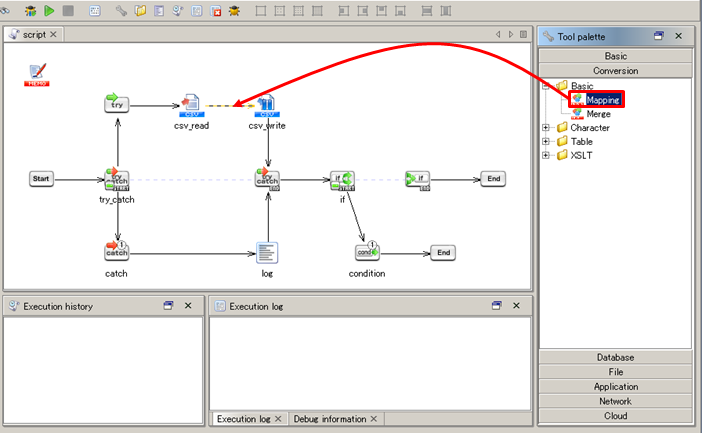702x433 pixels.
Task: Click the gray Stop execution button
Action: point(68,11)
